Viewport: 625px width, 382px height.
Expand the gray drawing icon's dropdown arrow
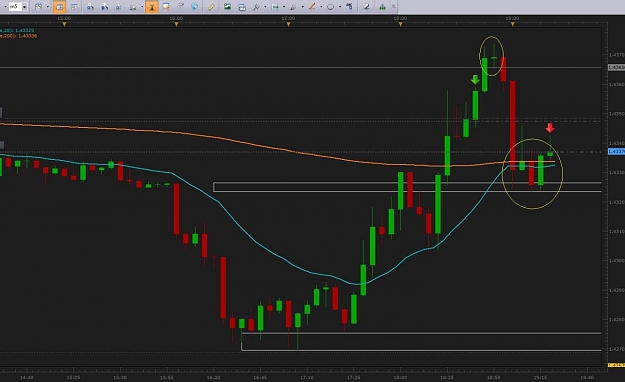click(x=303, y=7)
